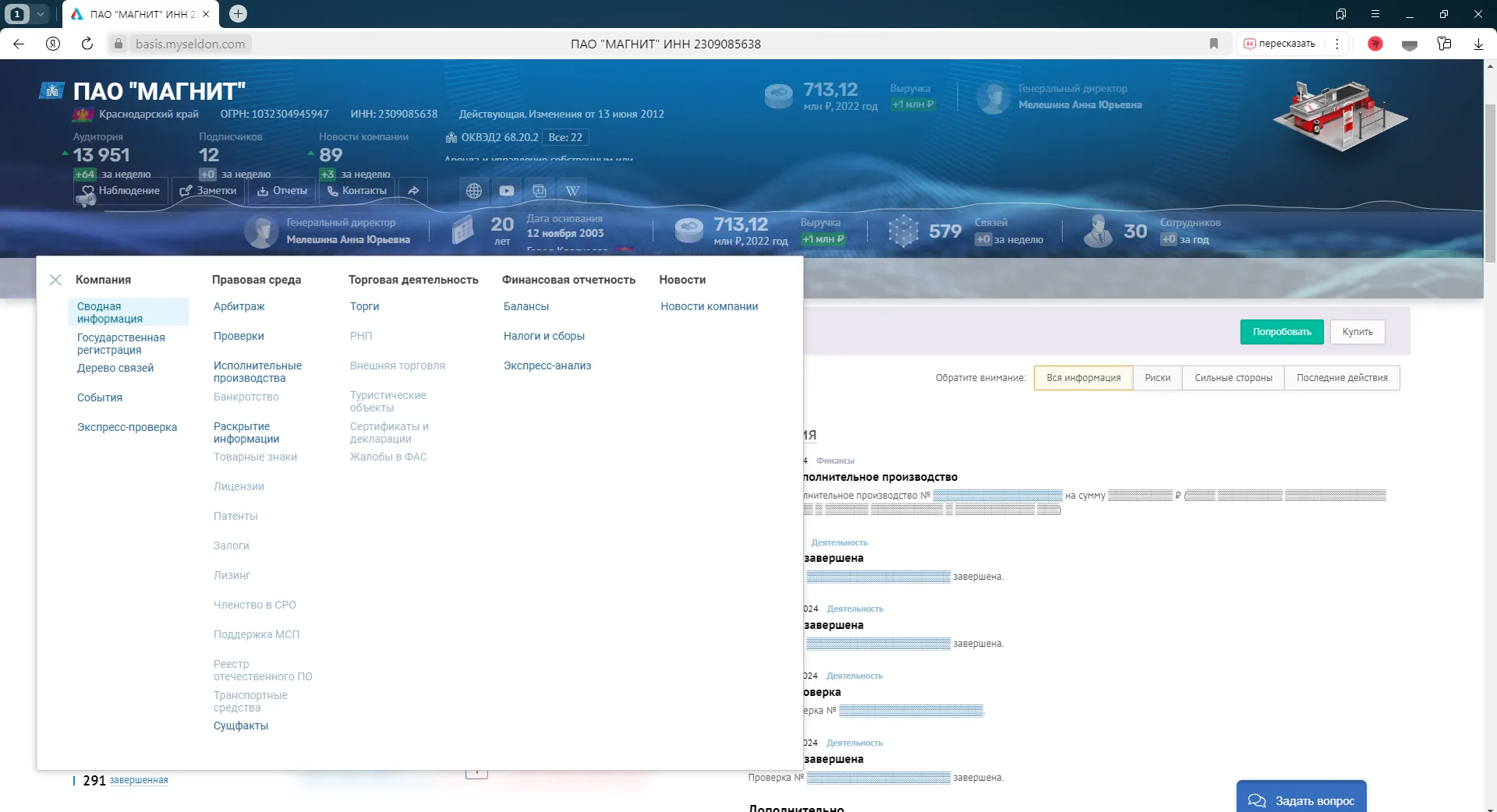
Task: Open Налоги и сборы menu item
Action: [544, 336]
